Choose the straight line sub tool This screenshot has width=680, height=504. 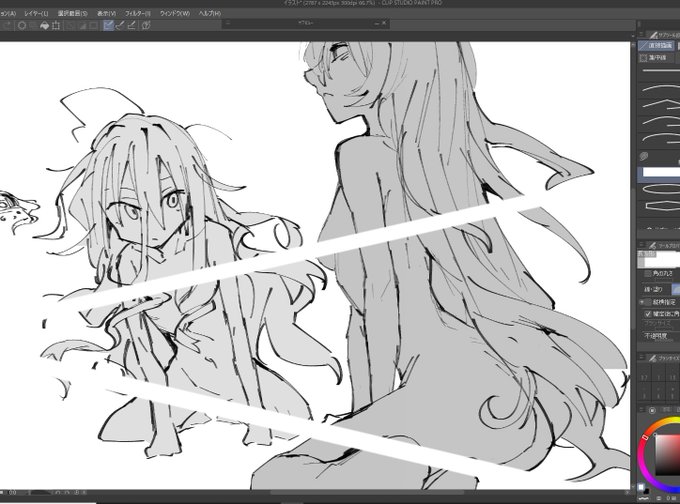pyautogui.click(x=660, y=70)
